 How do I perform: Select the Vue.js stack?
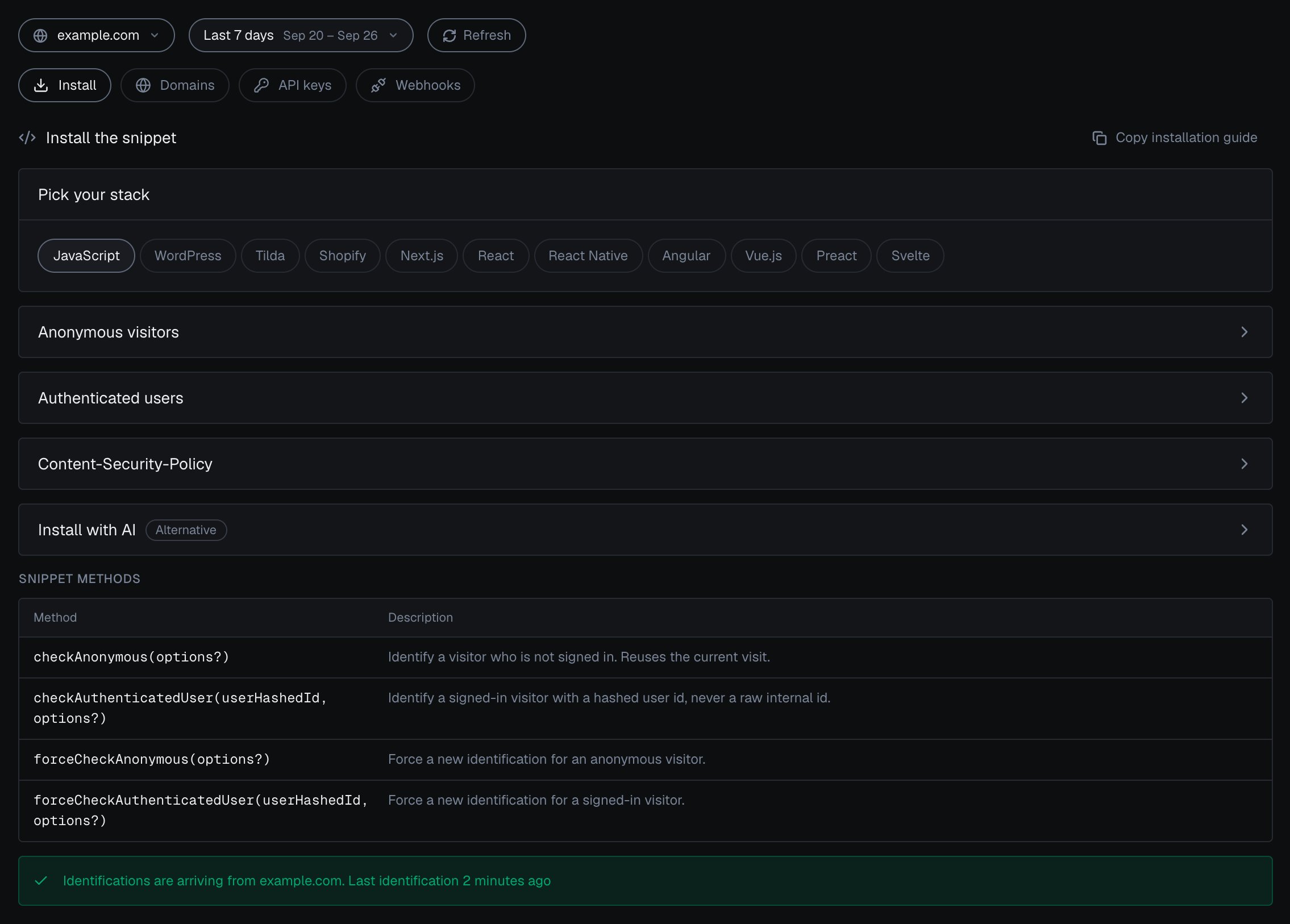pos(763,256)
